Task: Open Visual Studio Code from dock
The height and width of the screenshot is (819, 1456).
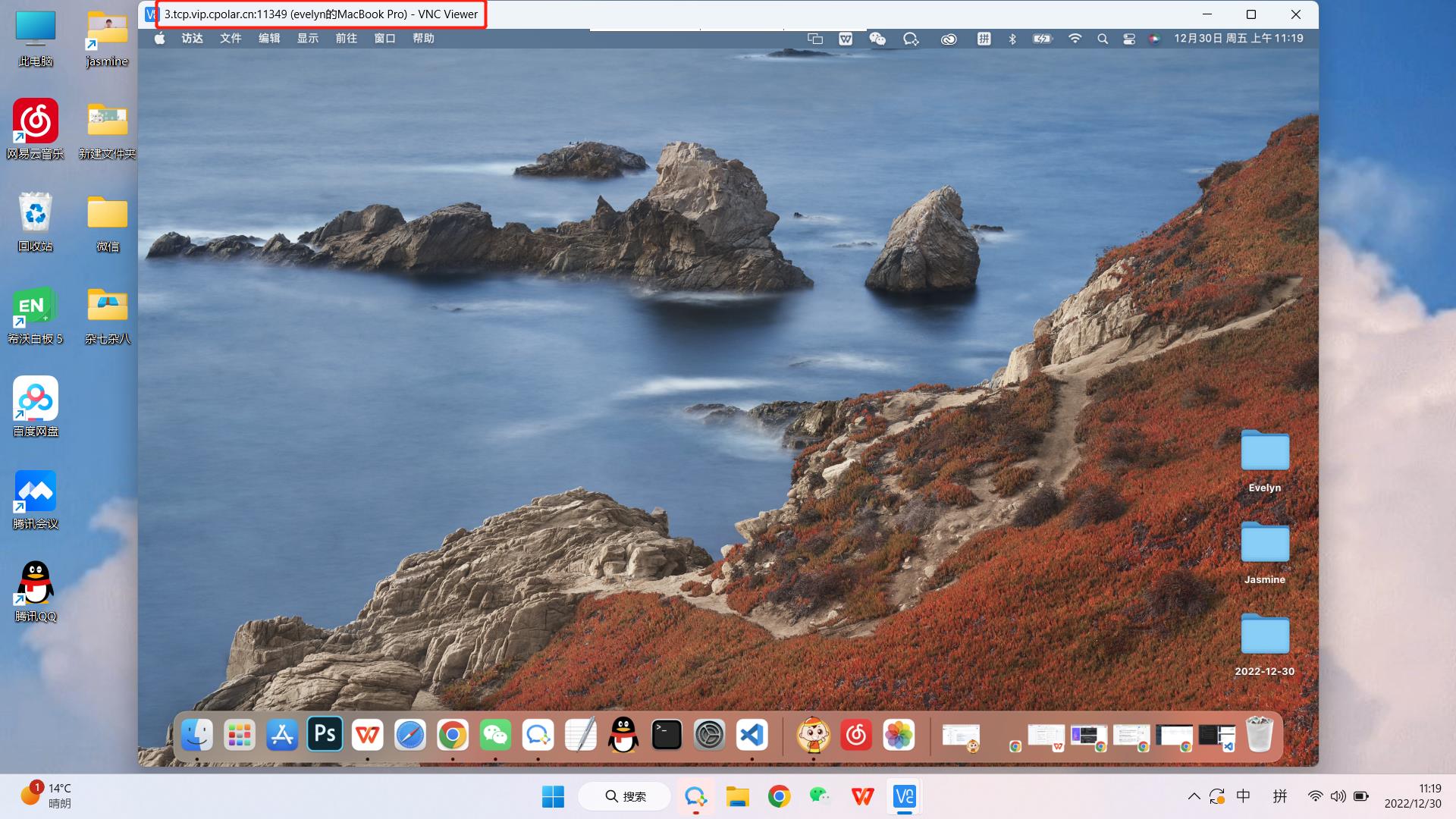Action: click(x=752, y=734)
